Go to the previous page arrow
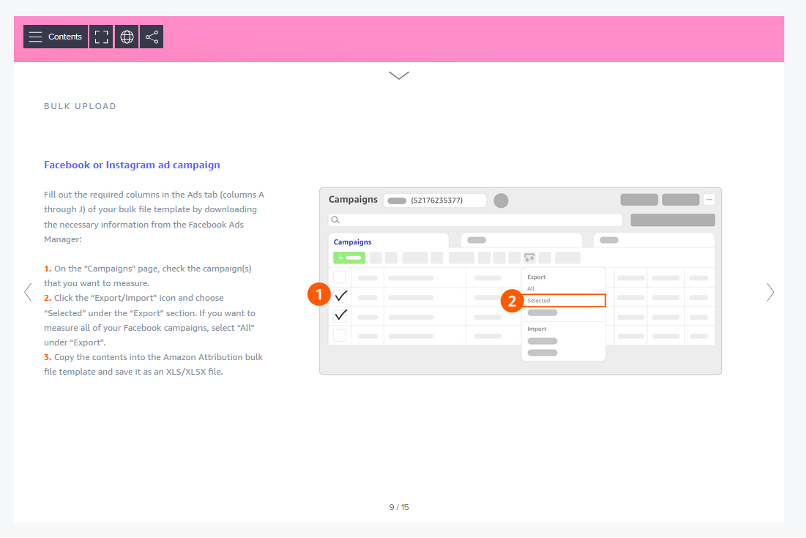The height and width of the screenshot is (538, 806). (x=28, y=292)
